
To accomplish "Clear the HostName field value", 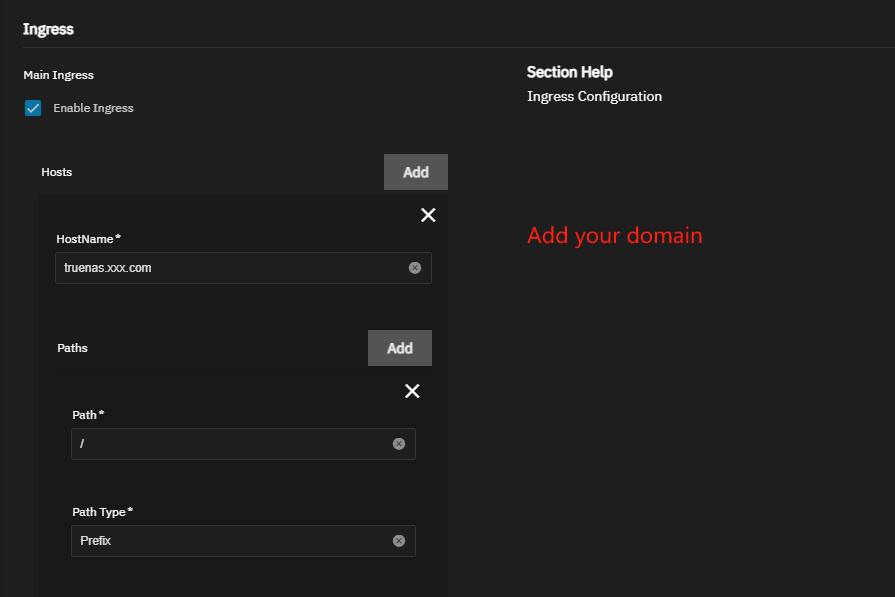I will point(415,268).
